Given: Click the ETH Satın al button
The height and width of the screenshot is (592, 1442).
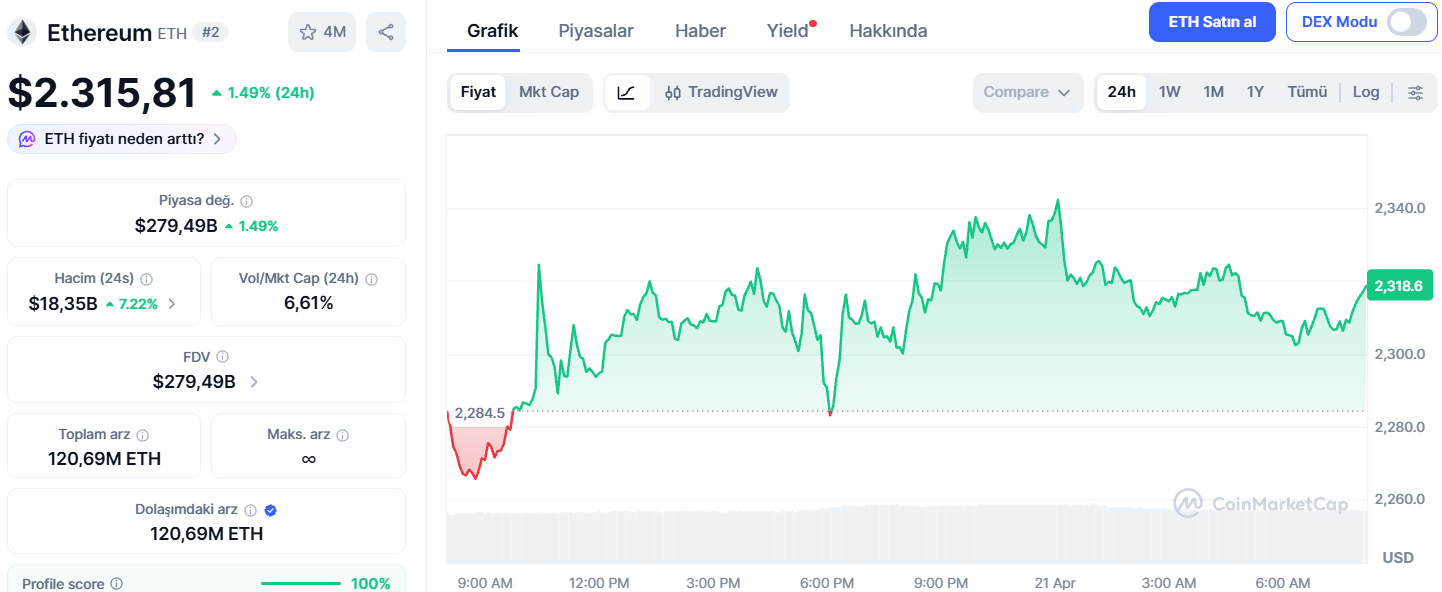Looking at the screenshot, I should click(x=1212, y=22).
